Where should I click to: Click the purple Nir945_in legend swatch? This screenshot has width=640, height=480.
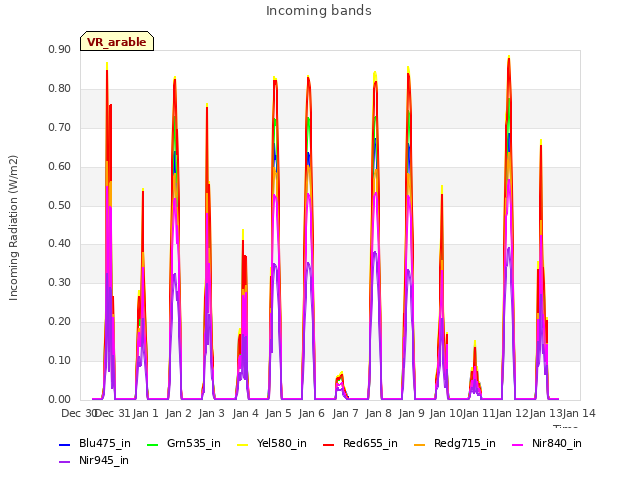click(x=65, y=462)
